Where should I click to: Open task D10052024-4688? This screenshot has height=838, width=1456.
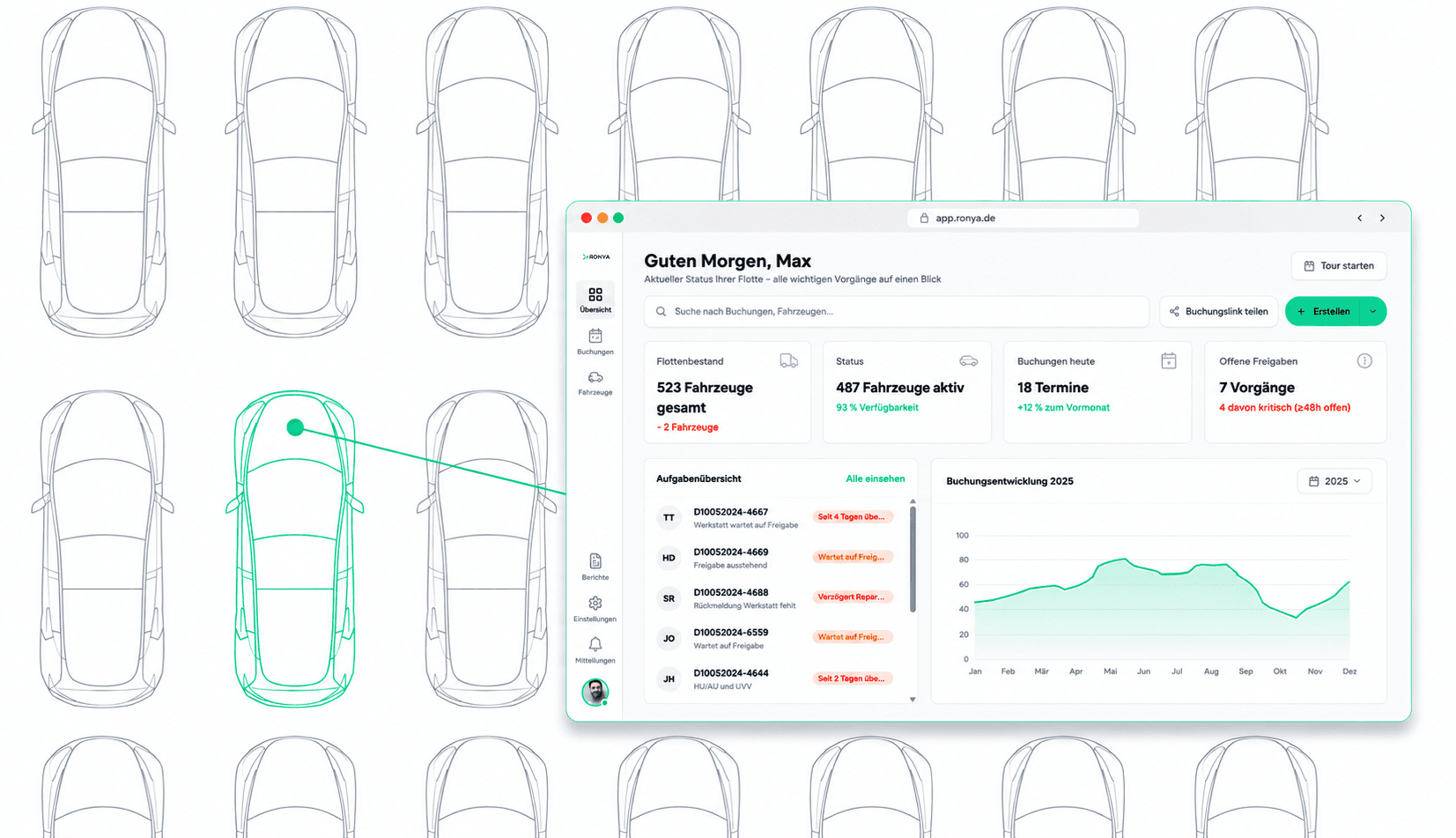pos(731,593)
